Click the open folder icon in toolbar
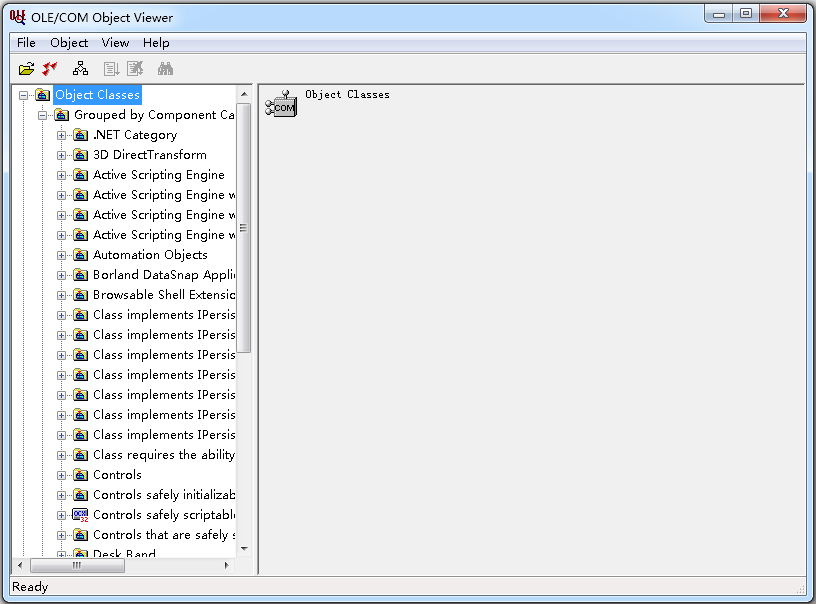Image resolution: width=816 pixels, height=604 pixels. click(27, 69)
